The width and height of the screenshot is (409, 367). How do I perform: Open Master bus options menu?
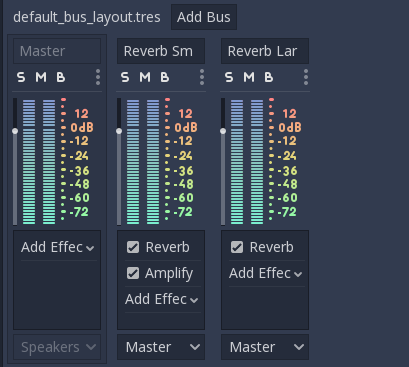tap(98, 77)
